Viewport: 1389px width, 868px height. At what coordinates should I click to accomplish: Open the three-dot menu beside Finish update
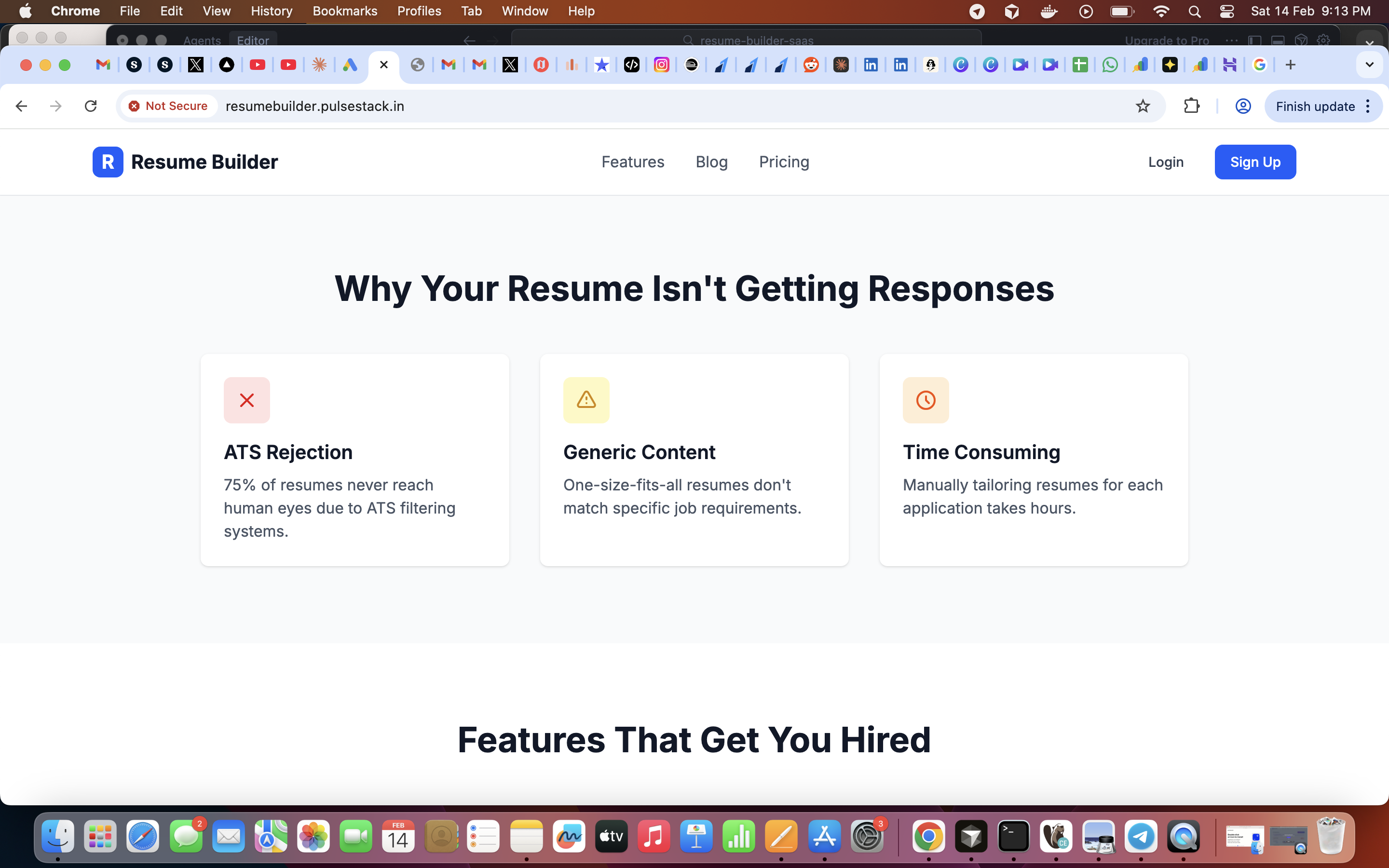[1368, 106]
